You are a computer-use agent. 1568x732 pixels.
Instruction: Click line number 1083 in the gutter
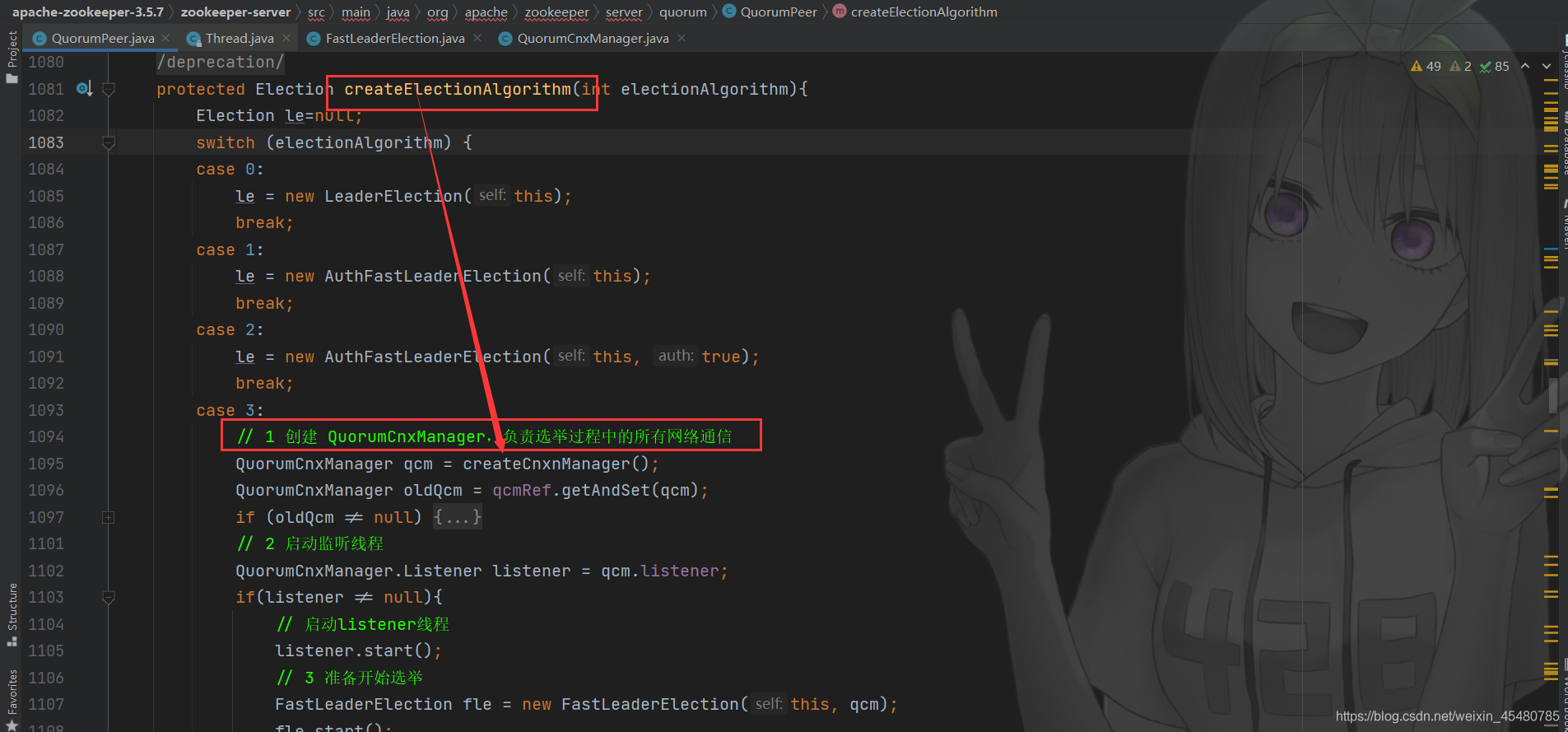(46, 142)
